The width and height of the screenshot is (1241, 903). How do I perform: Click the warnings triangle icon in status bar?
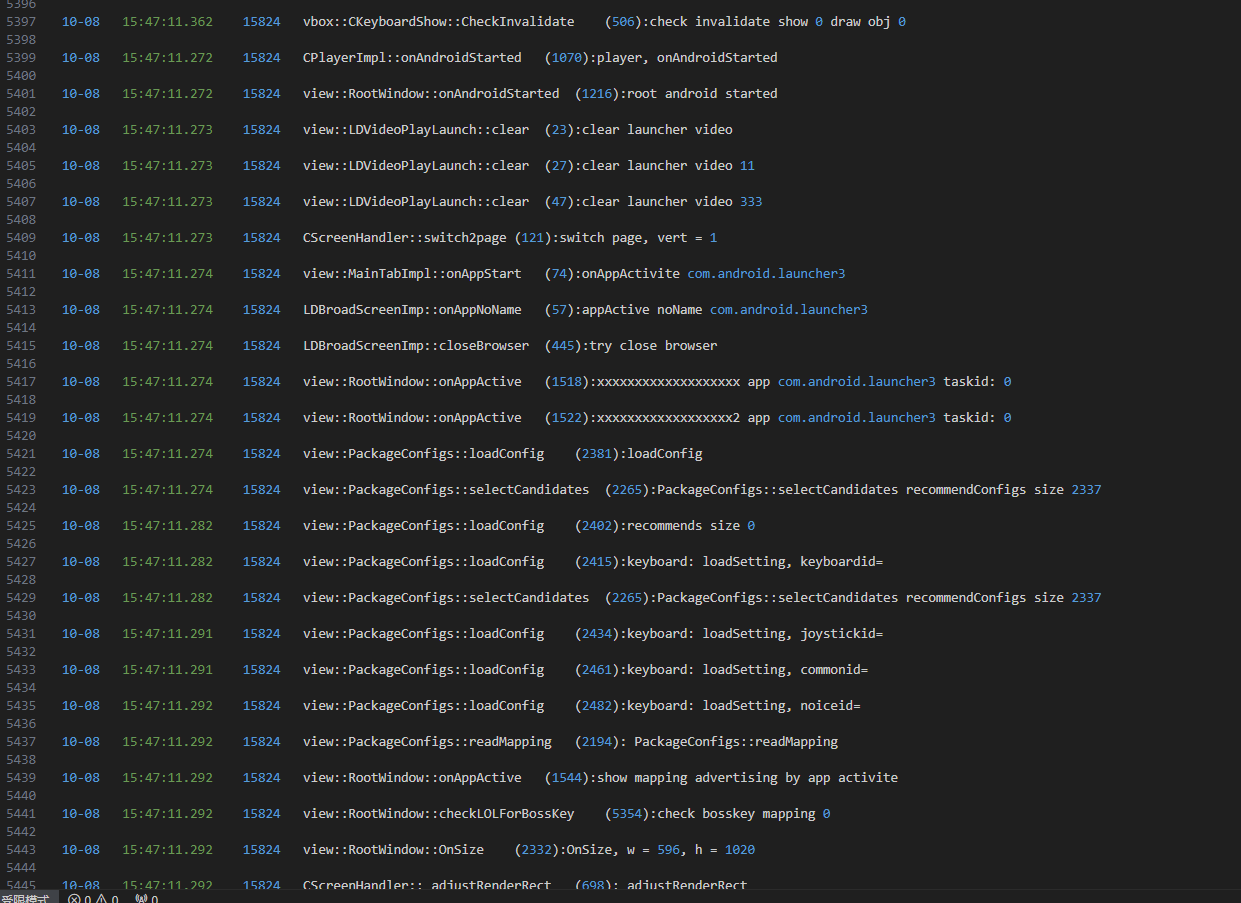click(102, 899)
